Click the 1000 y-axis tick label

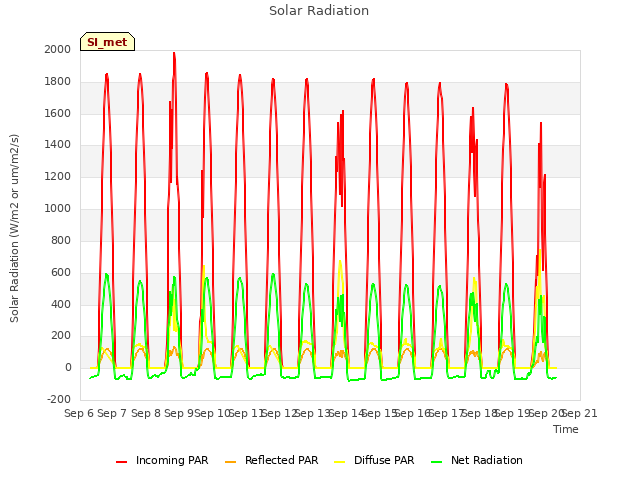58,209
